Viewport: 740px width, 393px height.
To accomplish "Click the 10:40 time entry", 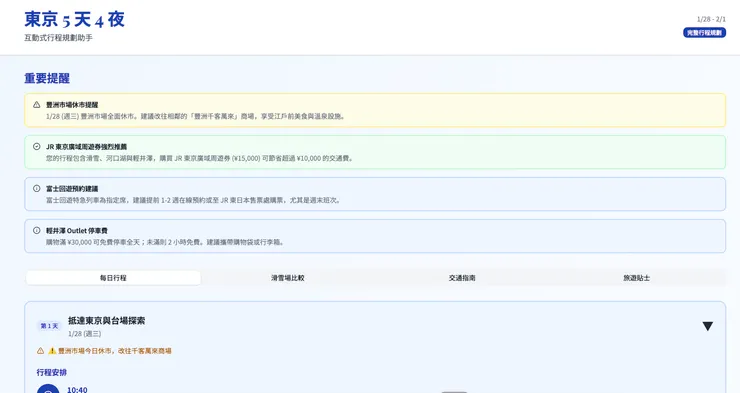I will point(77,390).
